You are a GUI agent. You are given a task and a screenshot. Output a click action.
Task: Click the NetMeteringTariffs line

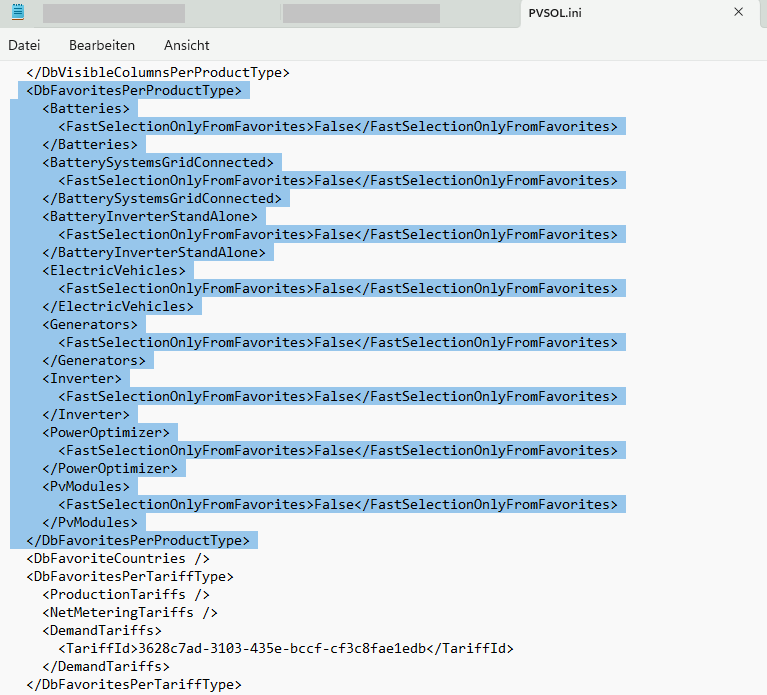pyautogui.click(x=130, y=613)
